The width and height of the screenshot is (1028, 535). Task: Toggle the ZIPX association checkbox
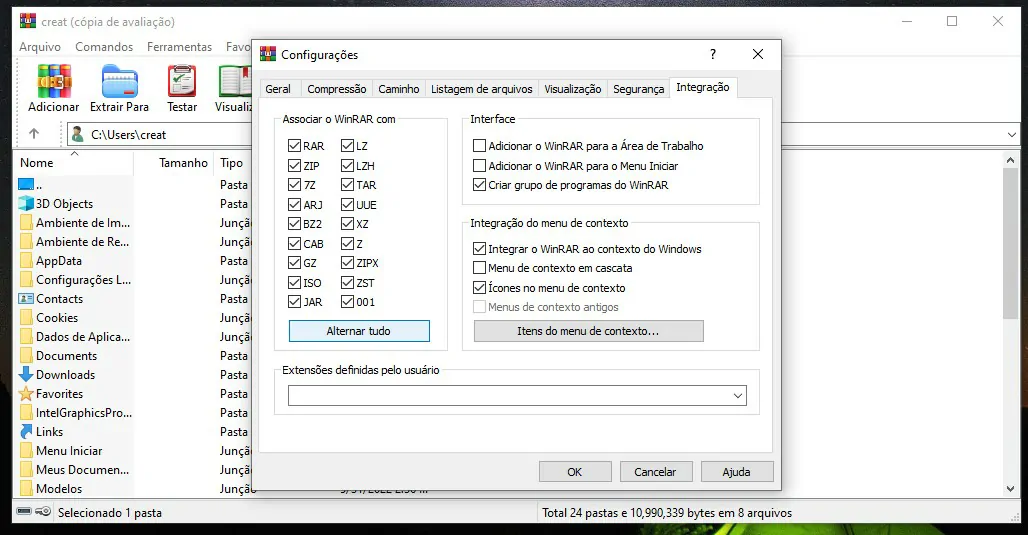tap(347, 263)
